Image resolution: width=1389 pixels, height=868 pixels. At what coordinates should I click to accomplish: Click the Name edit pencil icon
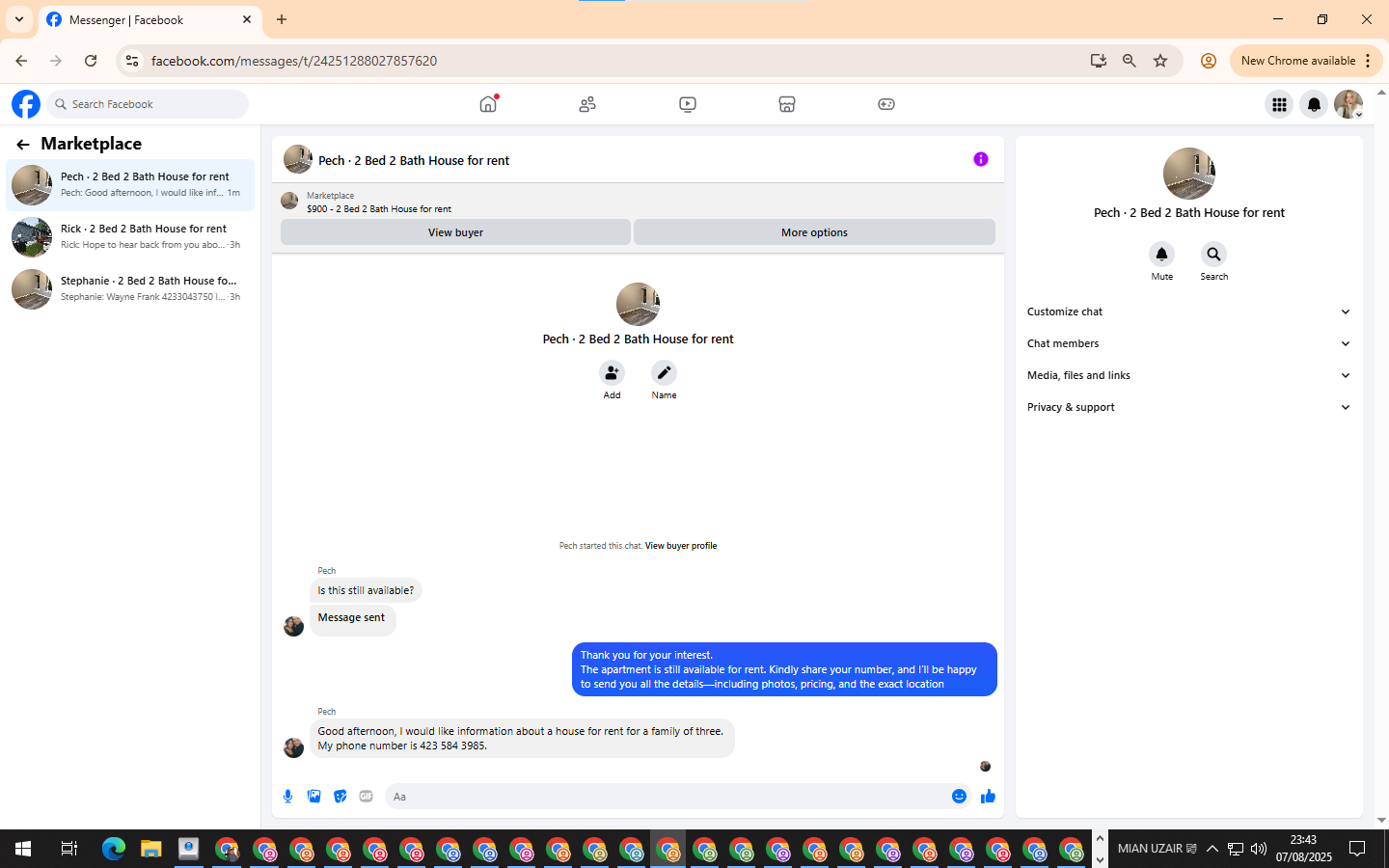664,373
